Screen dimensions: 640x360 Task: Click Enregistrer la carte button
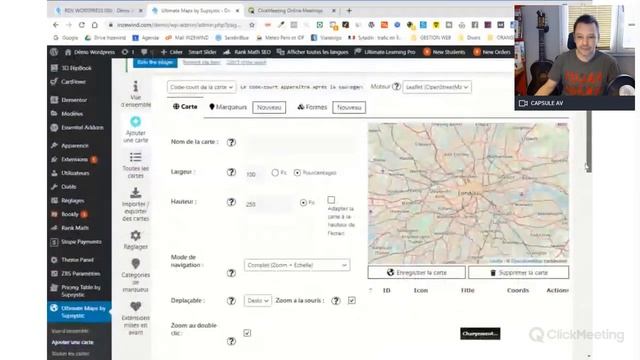(416, 272)
